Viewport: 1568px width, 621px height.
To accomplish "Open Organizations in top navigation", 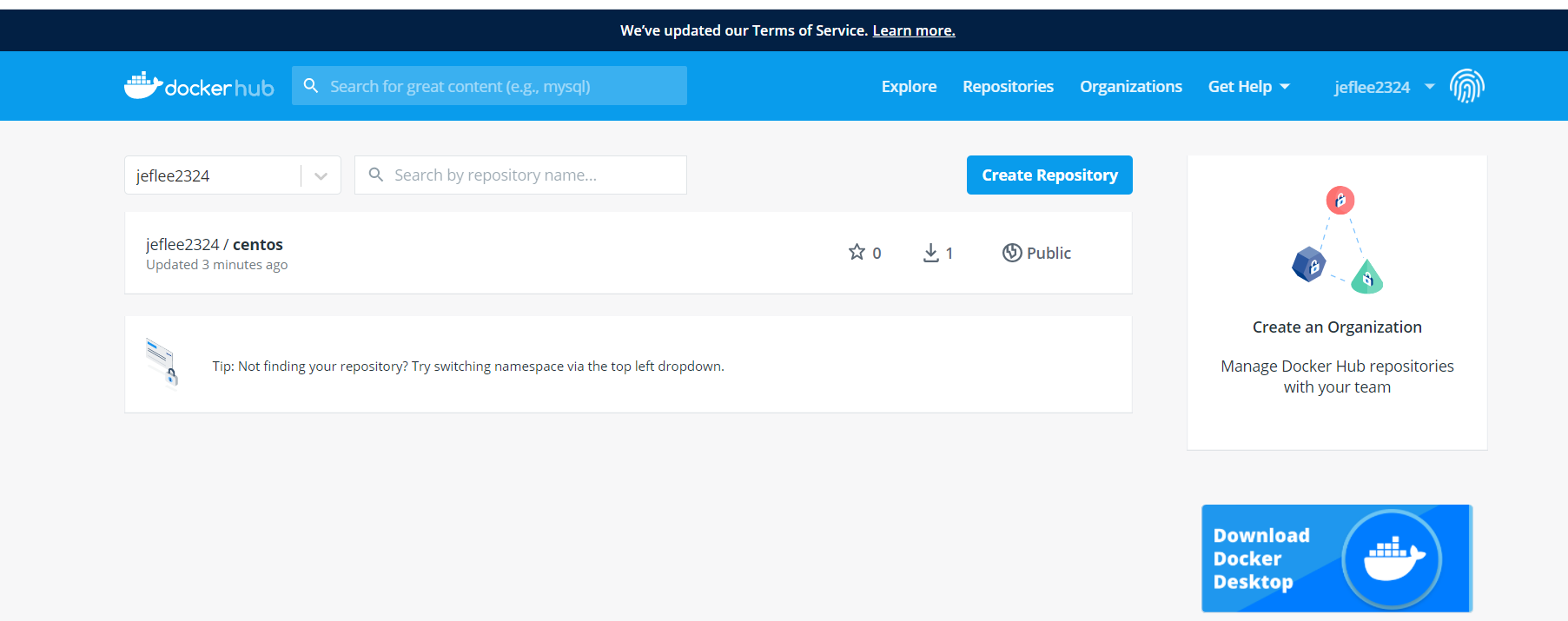I will pyautogui.click(x=1131, y=86).
